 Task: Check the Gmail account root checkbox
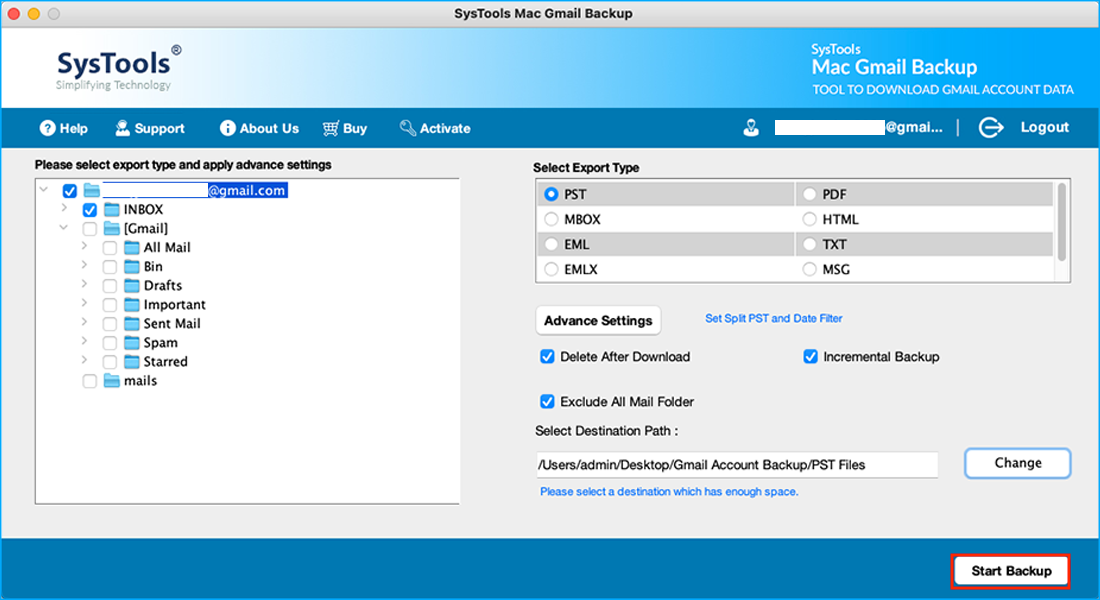(69, 191)
